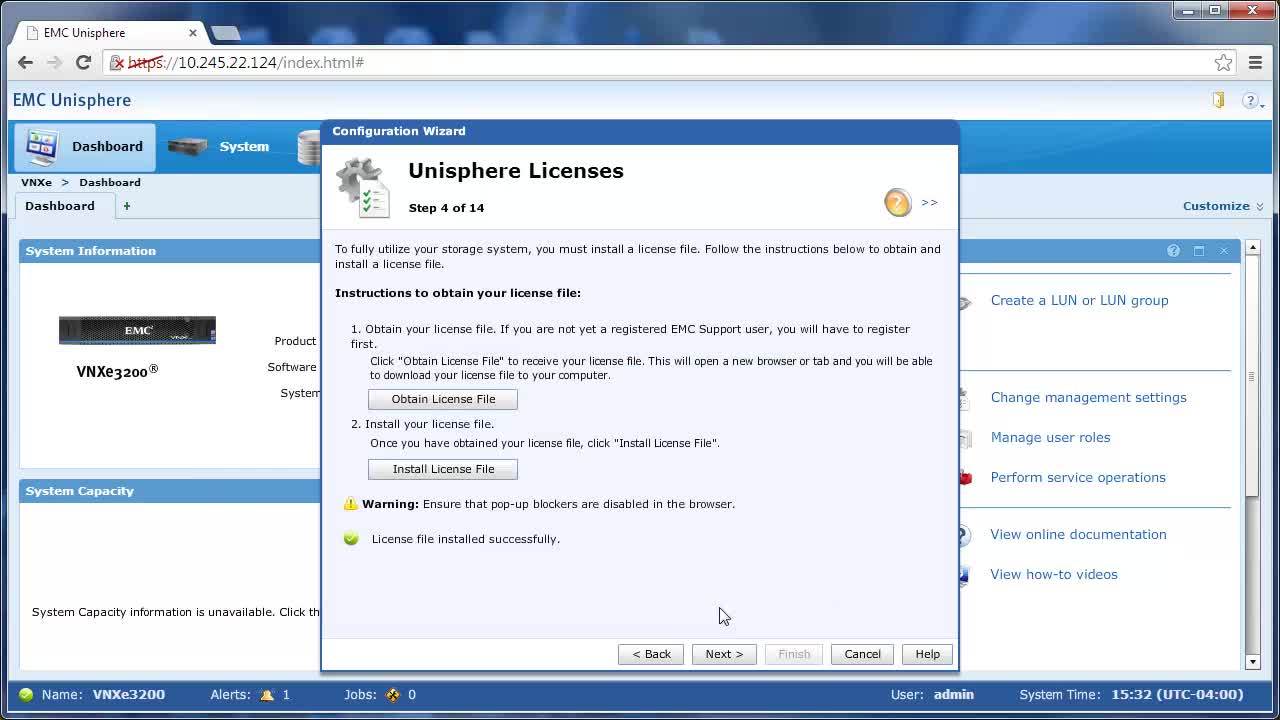Screen dimensions: 1280x720
Task: Click the 'Step 4 of 14' text
Action: coord(446,208)
